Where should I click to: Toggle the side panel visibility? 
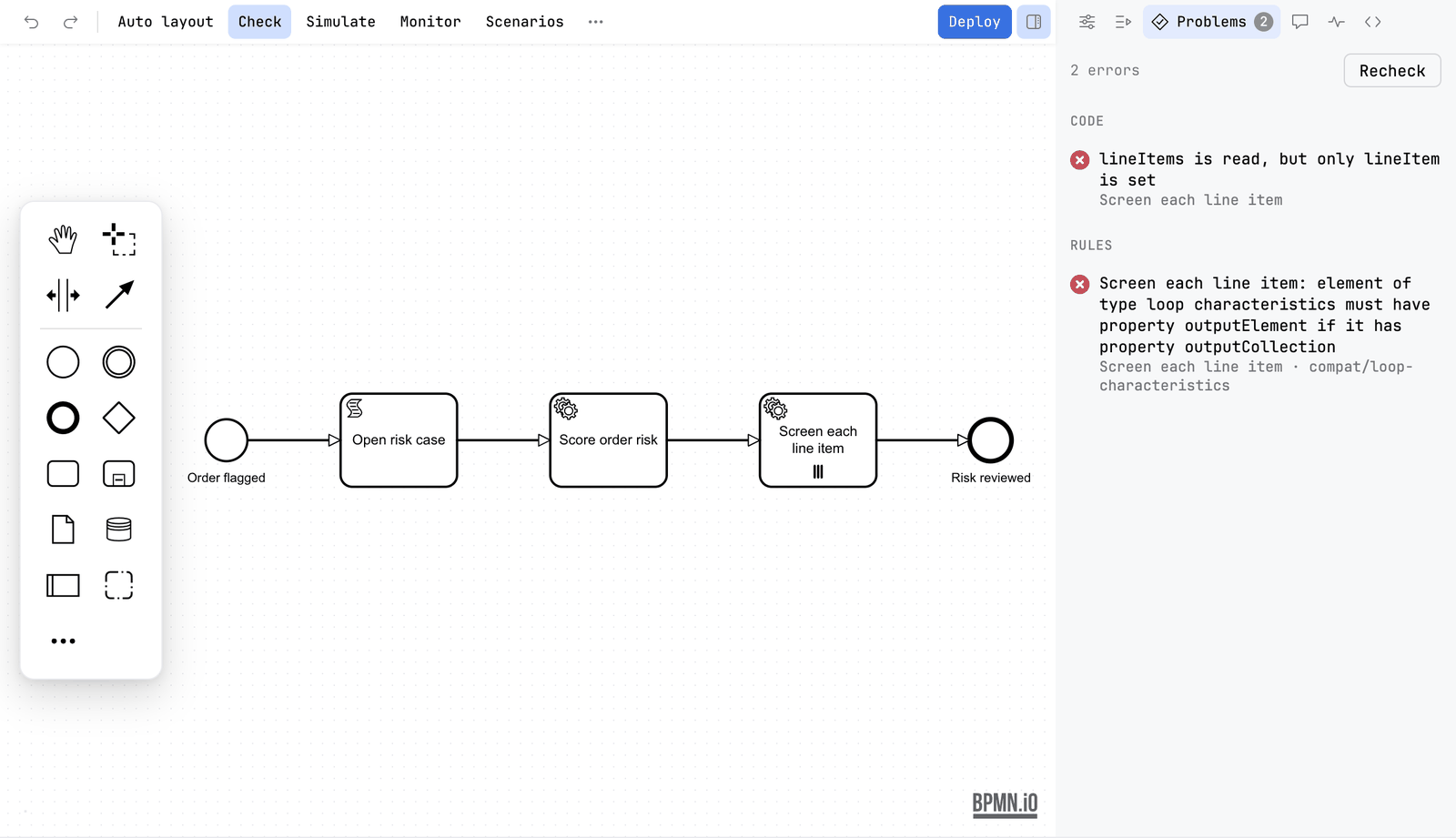click(1034, 22)
